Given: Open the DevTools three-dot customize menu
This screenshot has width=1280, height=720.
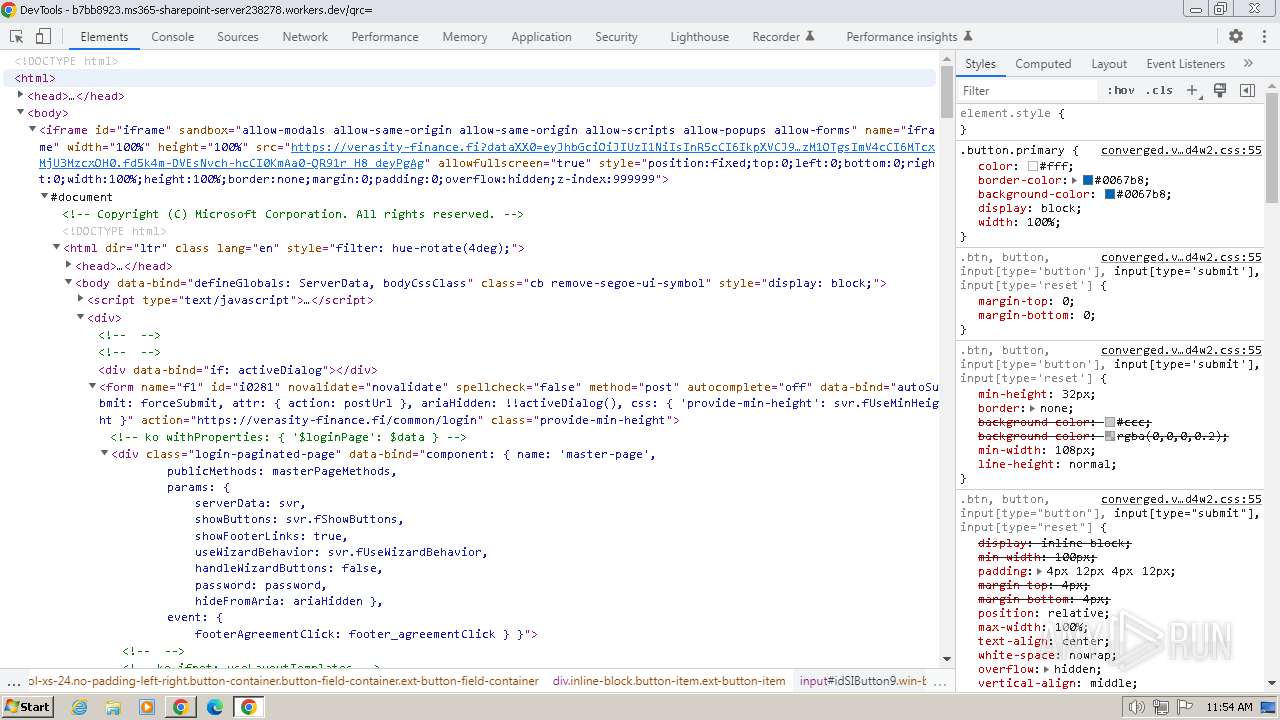Looking at the screenshot, I should pos(1262,36).
